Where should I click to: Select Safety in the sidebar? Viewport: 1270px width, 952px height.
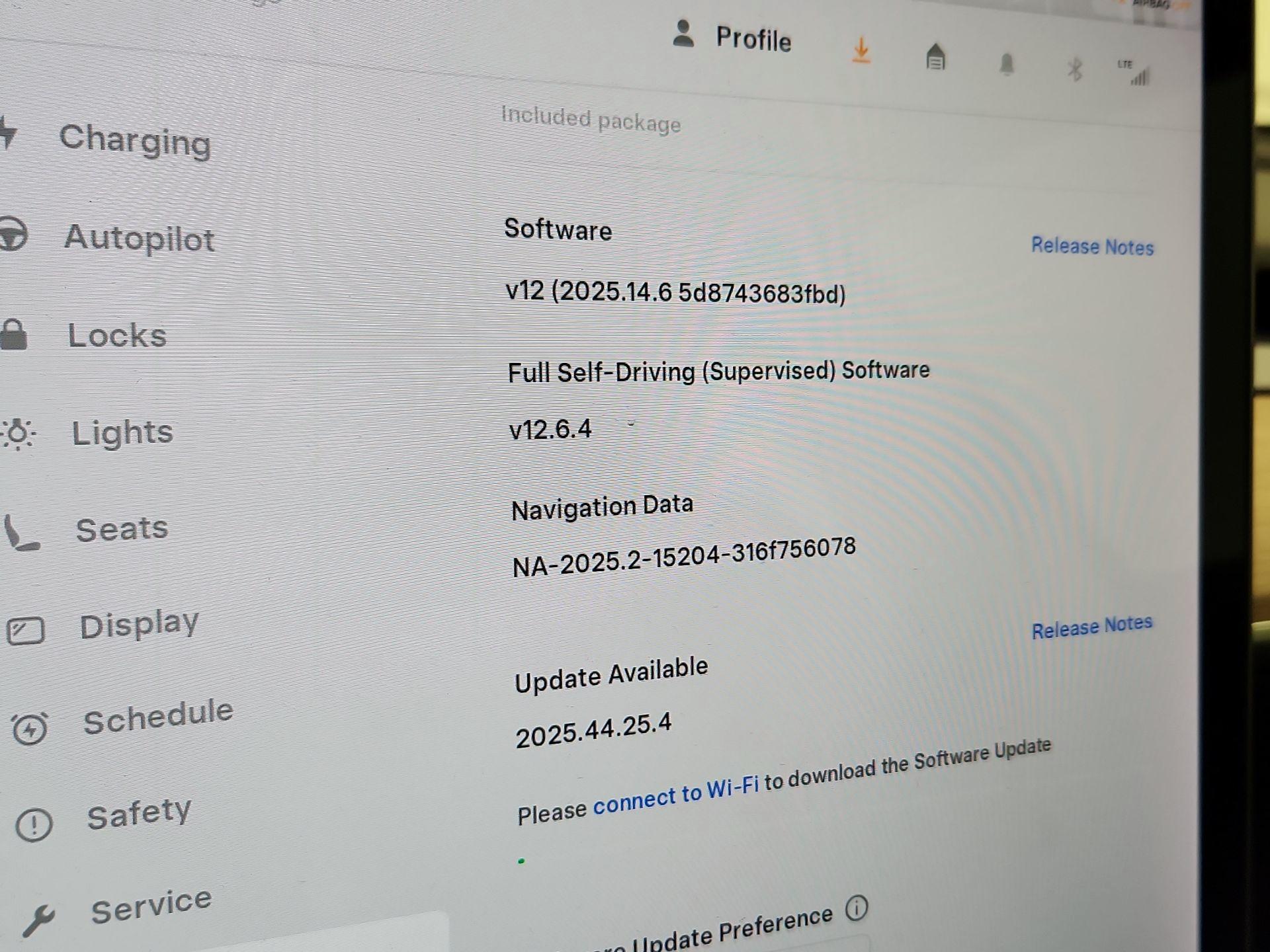coord(139,813)
